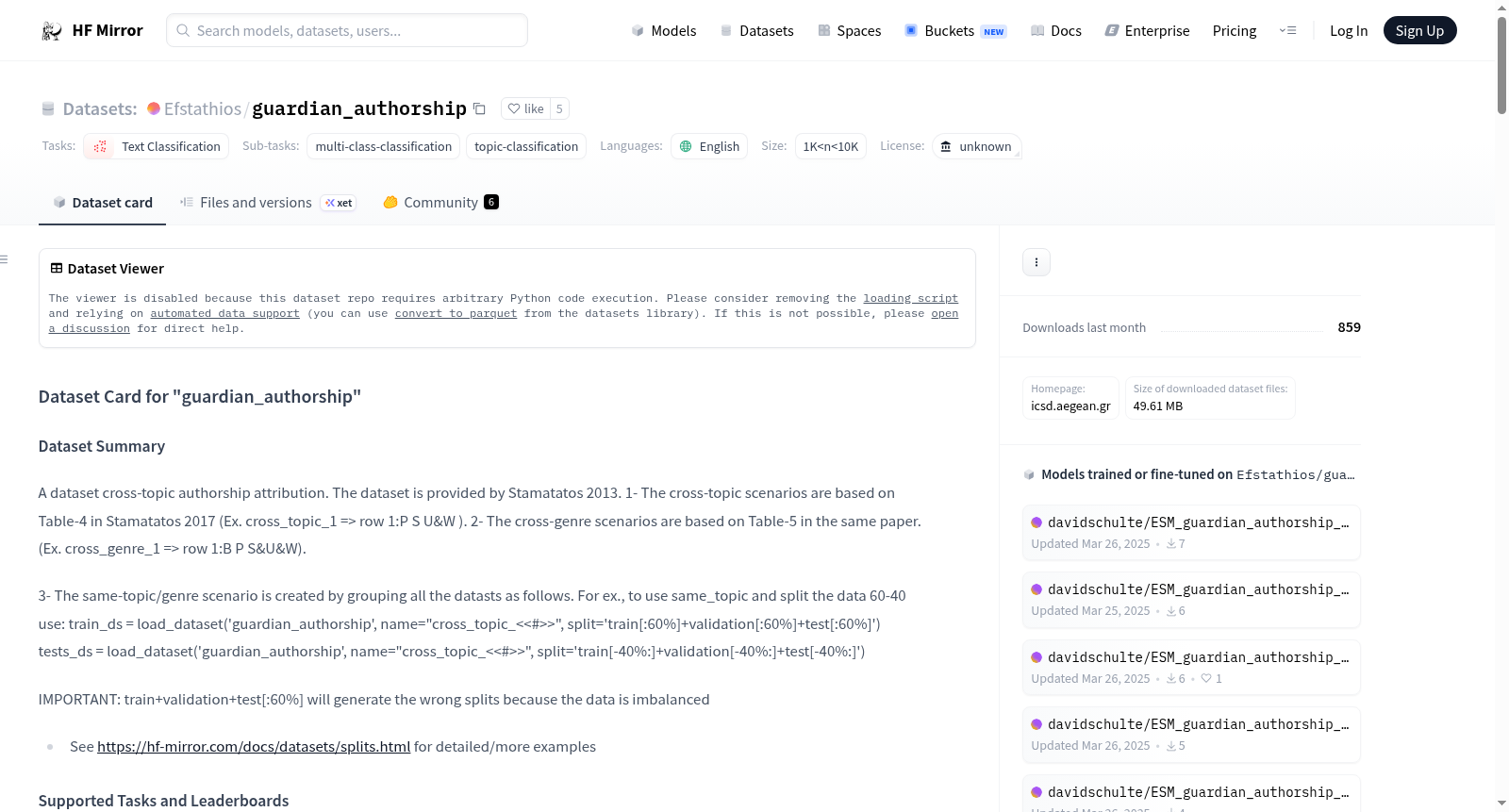Click the HF Mirror logo icon

pos(52,31)
